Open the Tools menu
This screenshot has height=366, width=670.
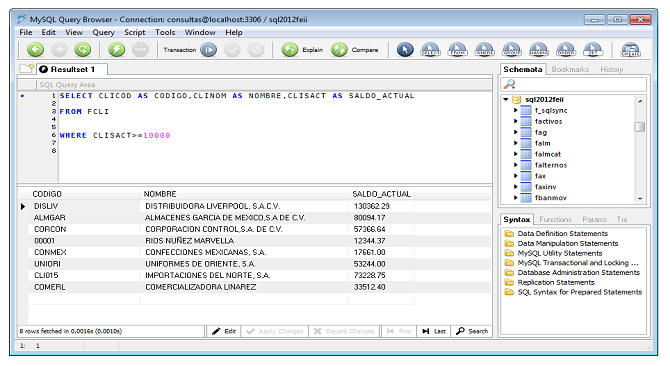(165, 32)
